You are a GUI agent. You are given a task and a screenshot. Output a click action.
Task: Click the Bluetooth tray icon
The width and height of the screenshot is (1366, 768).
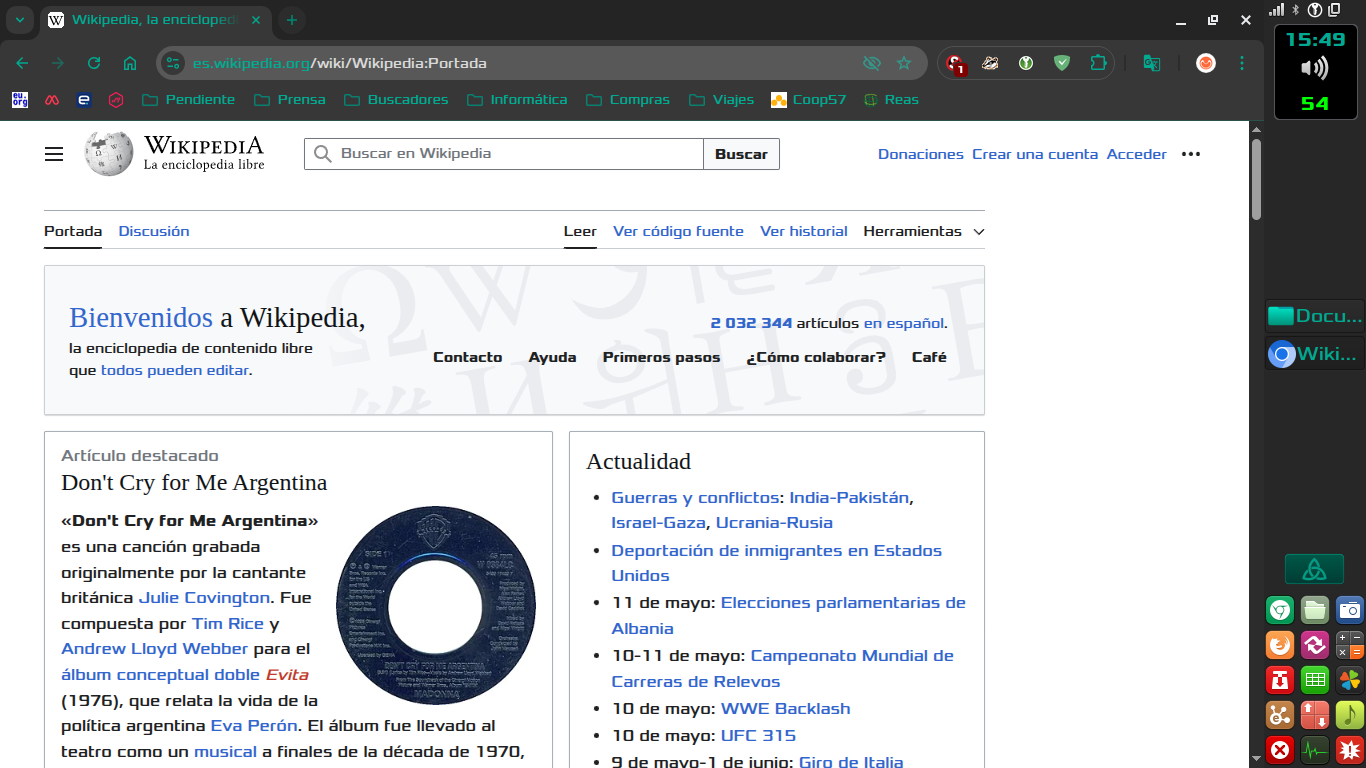coord(1296,9)
